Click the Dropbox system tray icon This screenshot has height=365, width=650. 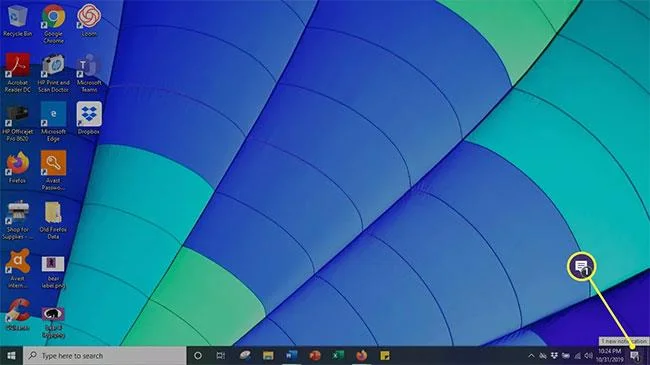click(x=554, y=355)
